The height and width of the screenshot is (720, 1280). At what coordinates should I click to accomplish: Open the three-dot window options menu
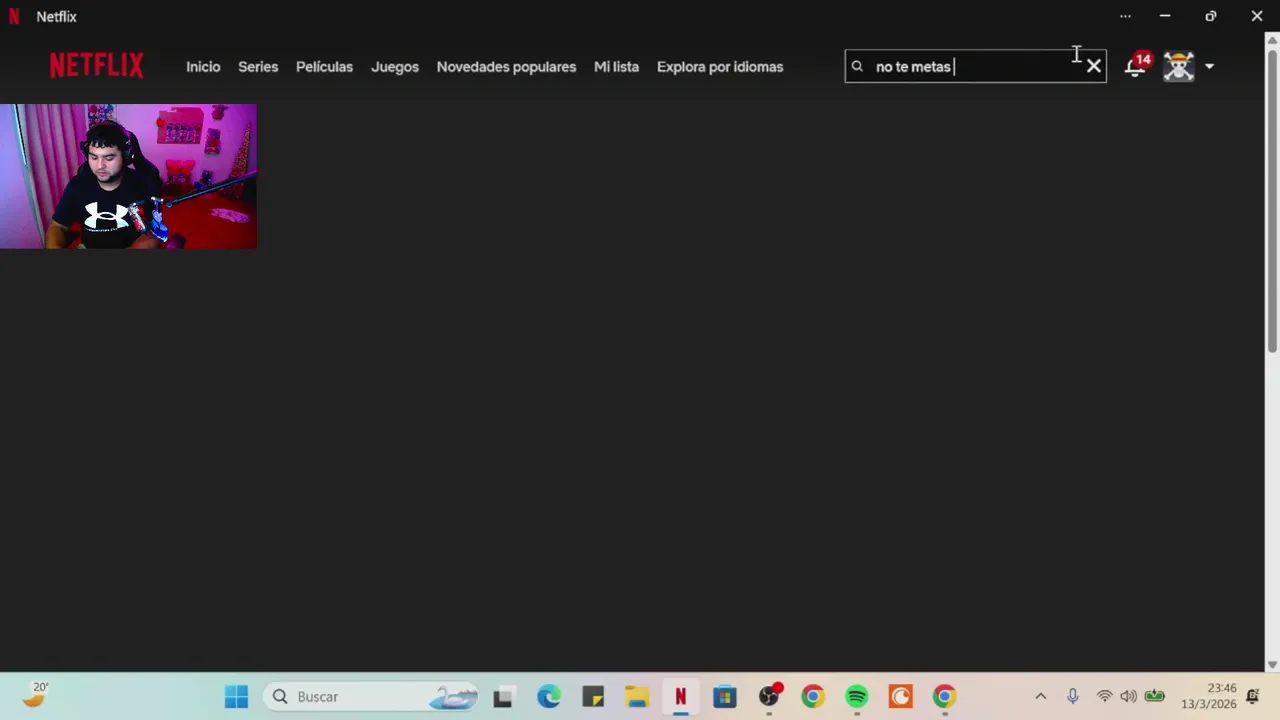click(1125, 16)
